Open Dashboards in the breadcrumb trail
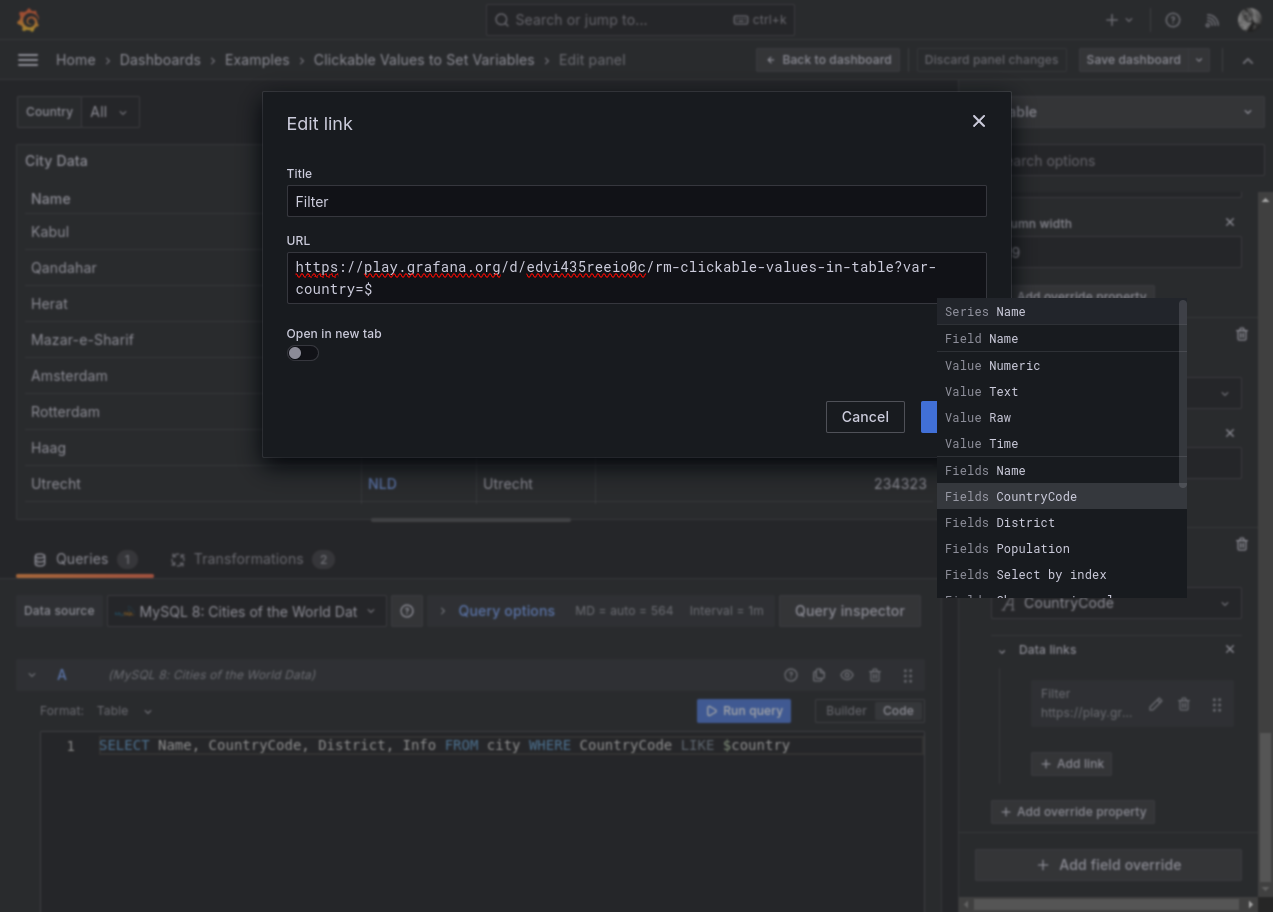 [x=160, y=60]
